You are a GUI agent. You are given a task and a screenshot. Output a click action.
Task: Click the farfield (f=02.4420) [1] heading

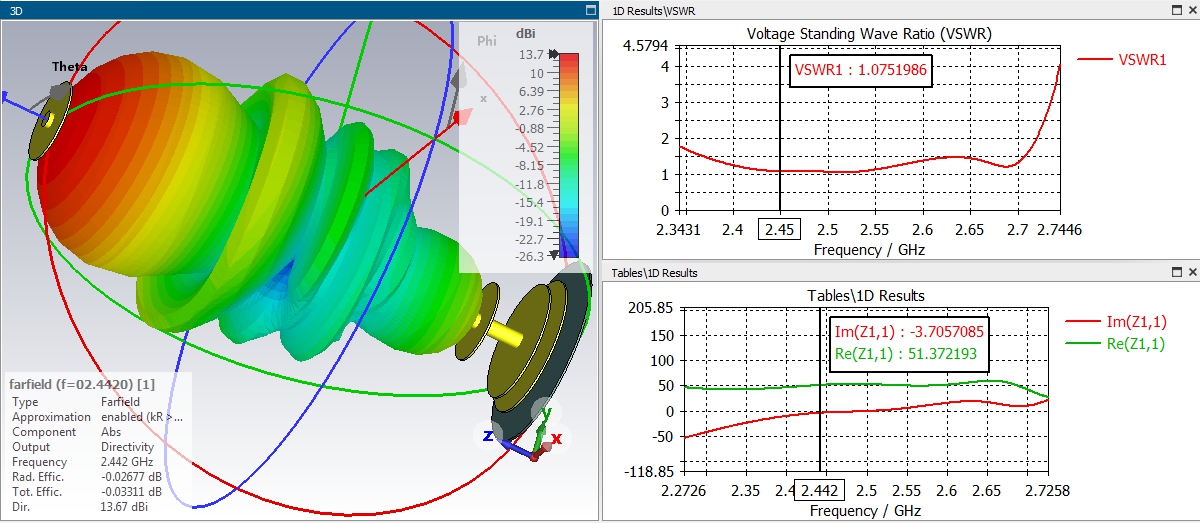point(82,384)
